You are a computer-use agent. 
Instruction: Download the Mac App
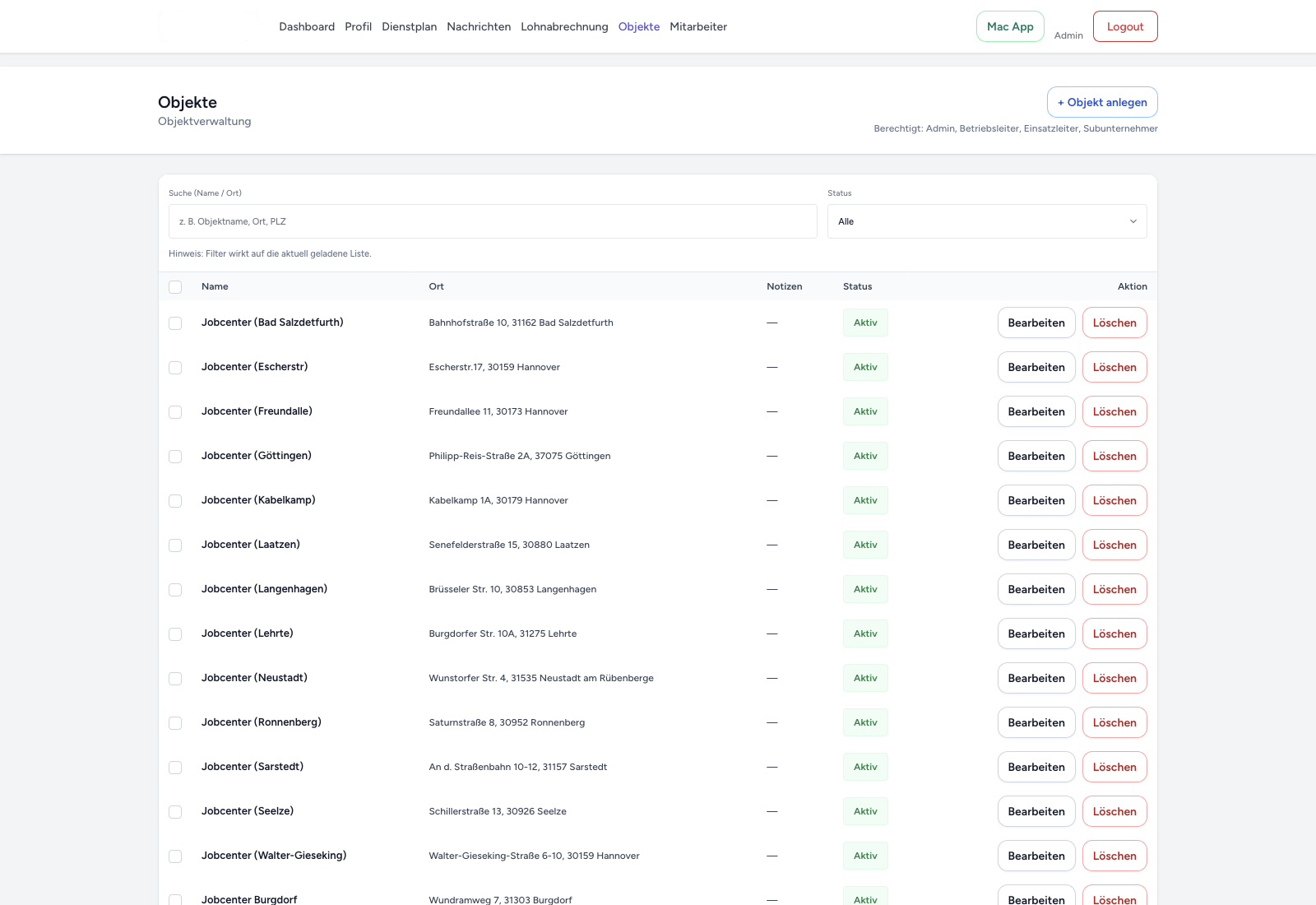tap(1009, 26)
